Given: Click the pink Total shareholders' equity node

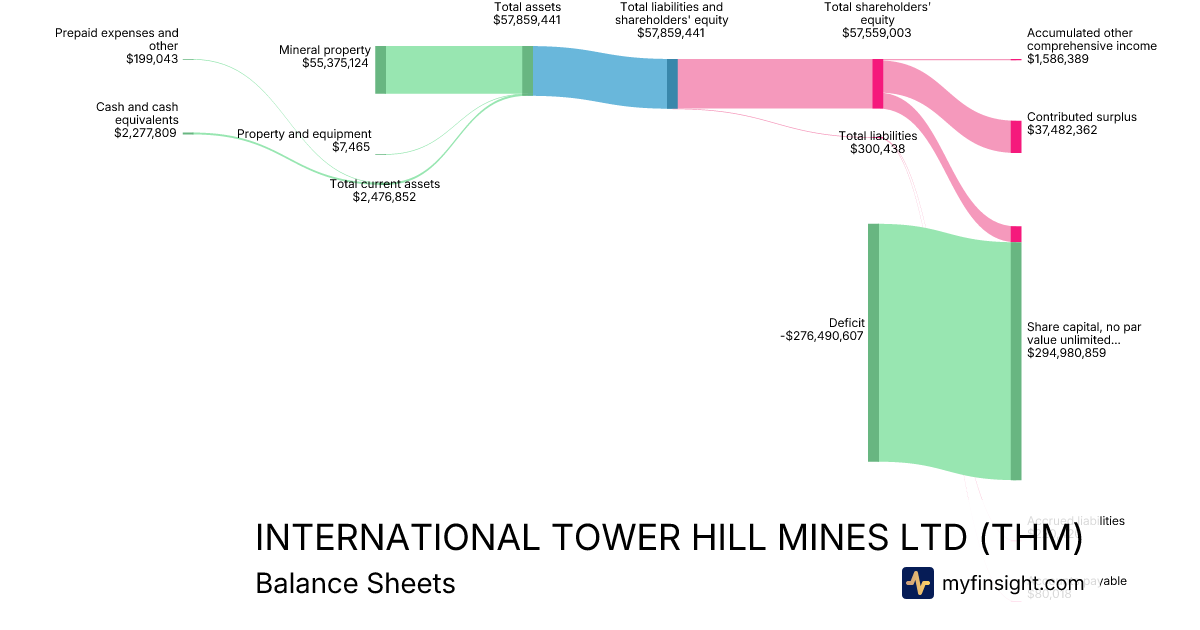Looking at the screenshot, I should pos(877,78).
